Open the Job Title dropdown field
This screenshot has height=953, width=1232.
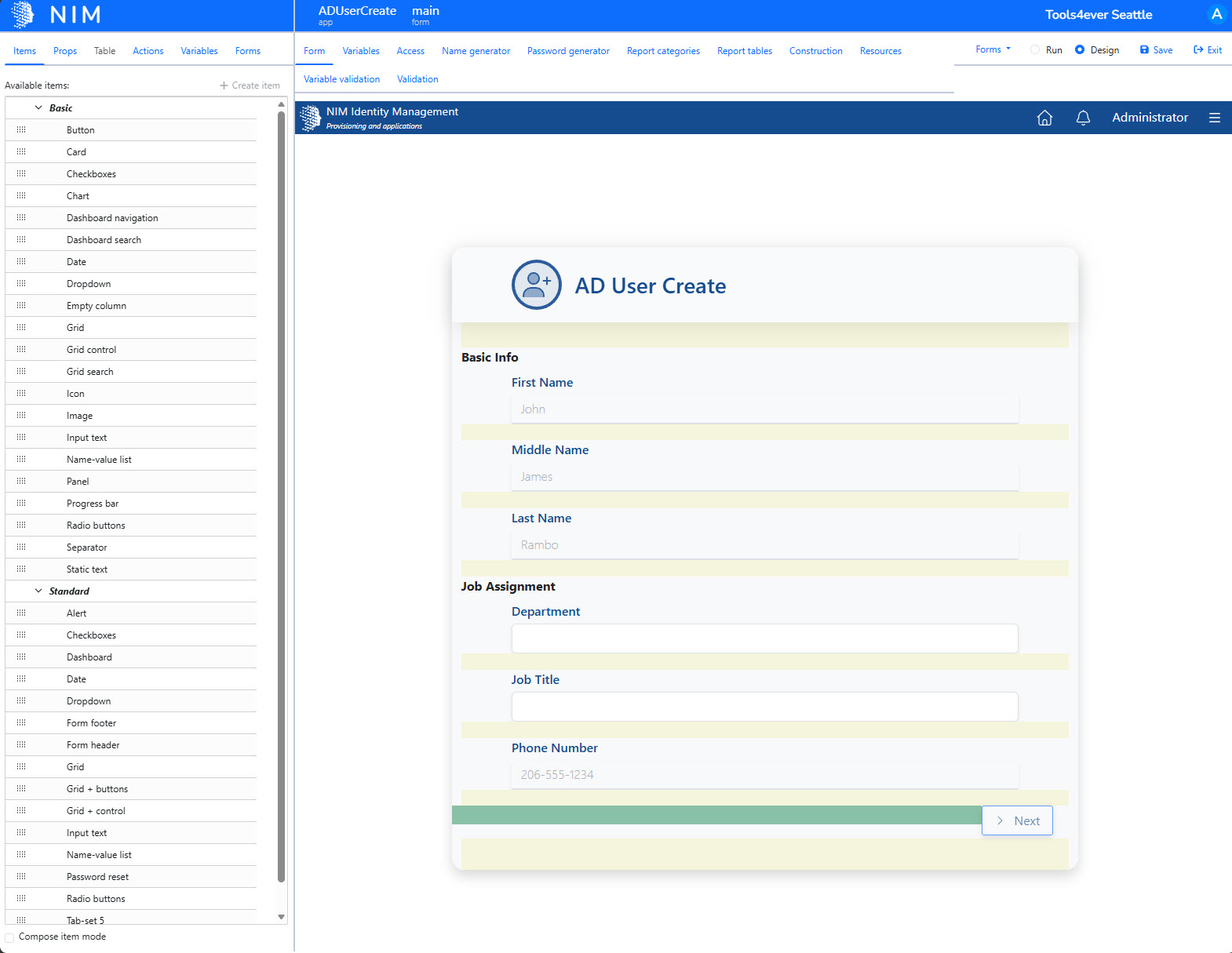[x=764, y=707]
